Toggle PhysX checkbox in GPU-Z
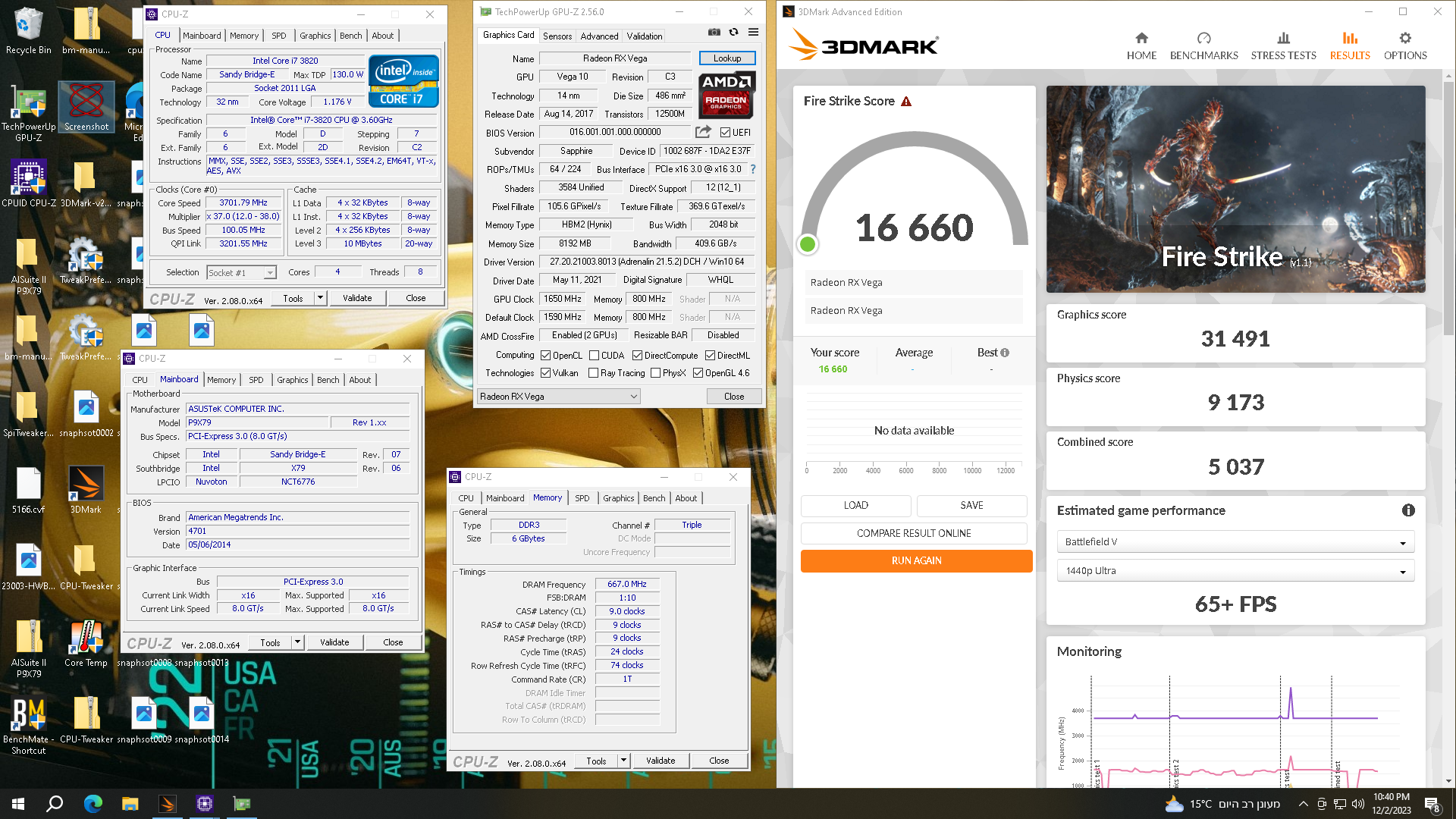 click(655, 373)
